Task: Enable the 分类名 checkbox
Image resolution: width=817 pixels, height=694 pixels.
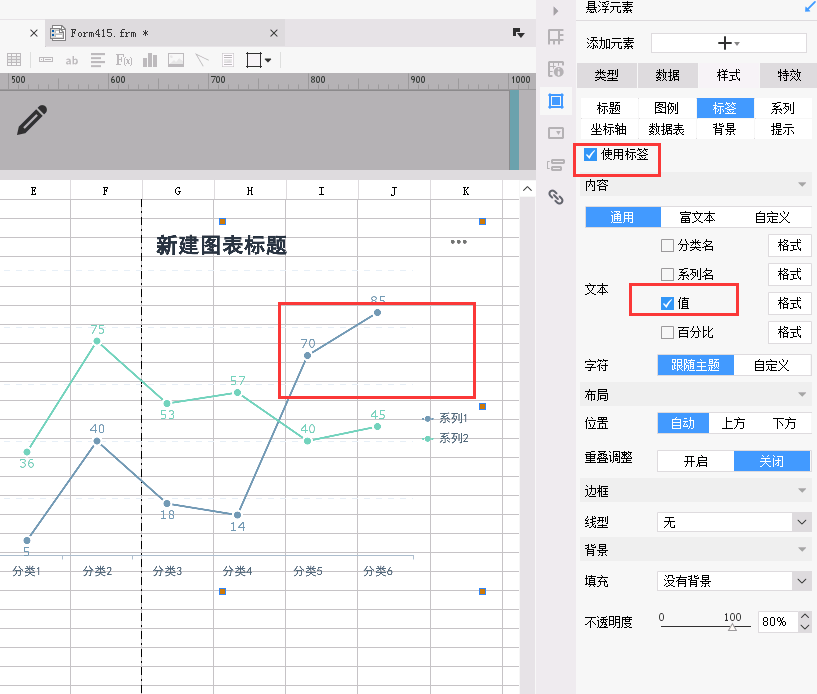Action: [x=668, y=245]
